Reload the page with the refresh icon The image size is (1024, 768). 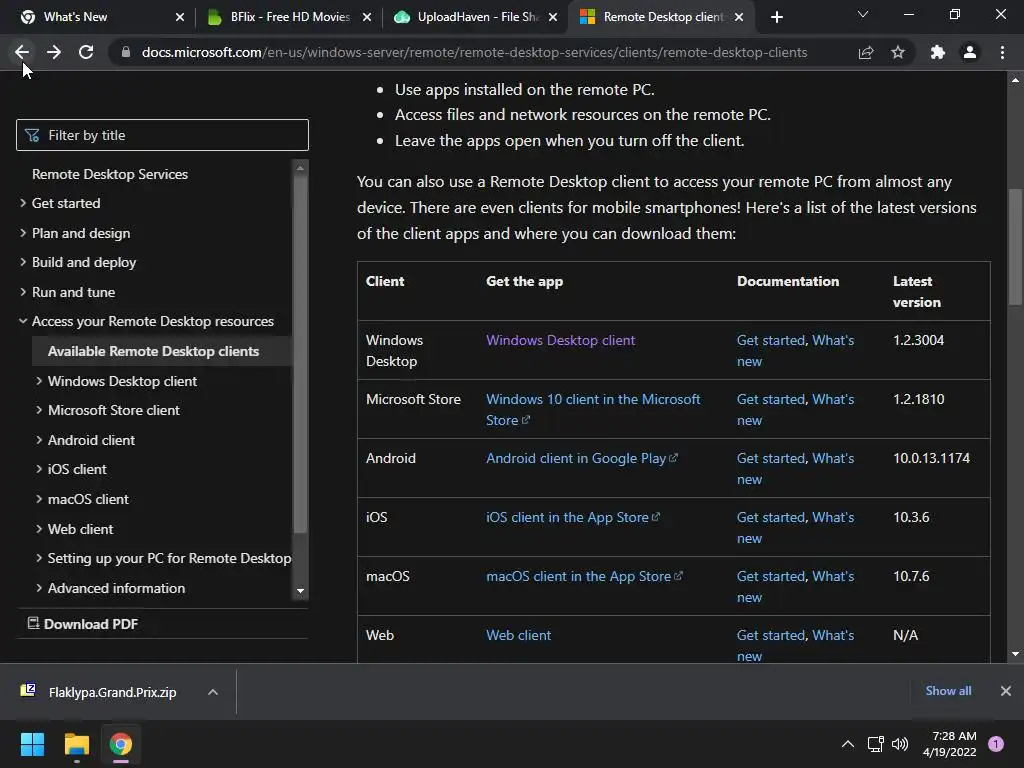click(x=86, y=52)
